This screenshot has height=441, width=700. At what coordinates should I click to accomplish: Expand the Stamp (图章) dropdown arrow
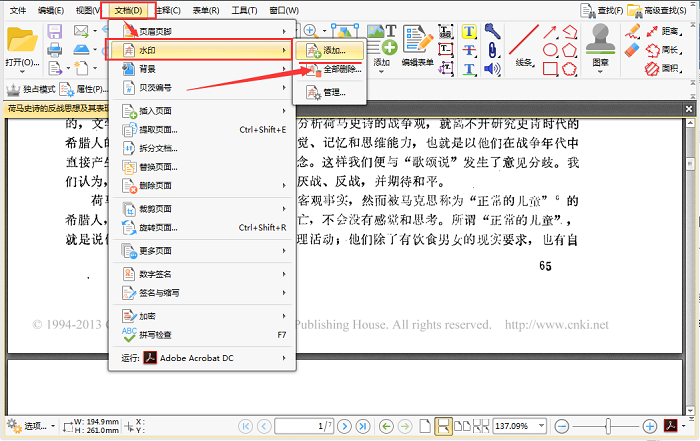[600, 72]
